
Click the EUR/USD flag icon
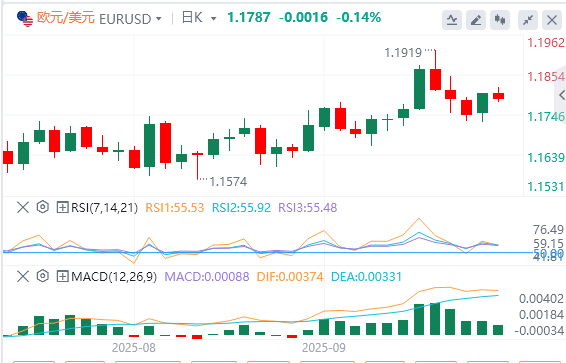[25, 18]
